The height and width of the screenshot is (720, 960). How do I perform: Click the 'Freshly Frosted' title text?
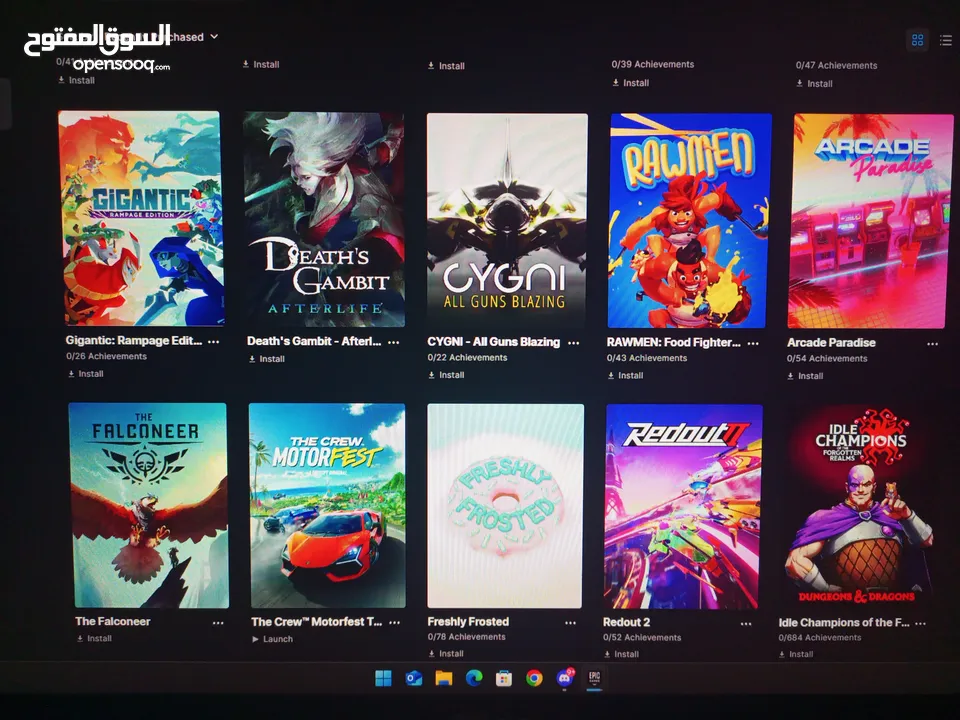(x=468, y=621)
